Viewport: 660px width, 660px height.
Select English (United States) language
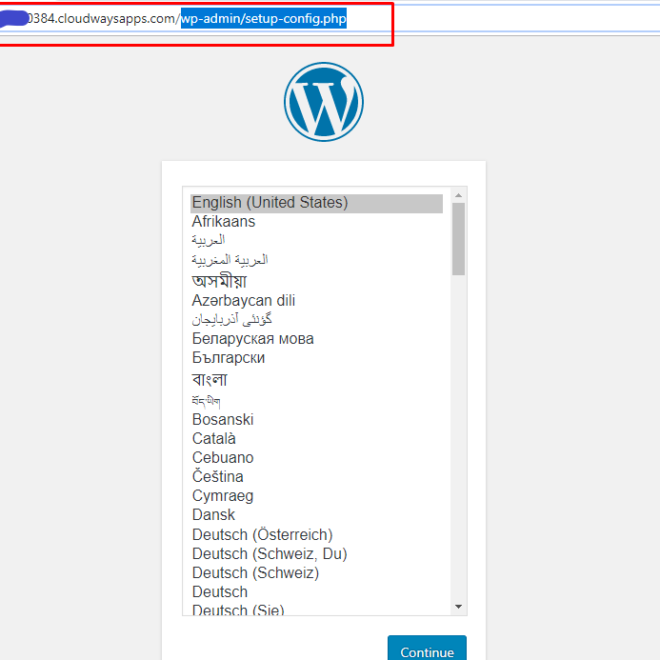coord(317,203)
